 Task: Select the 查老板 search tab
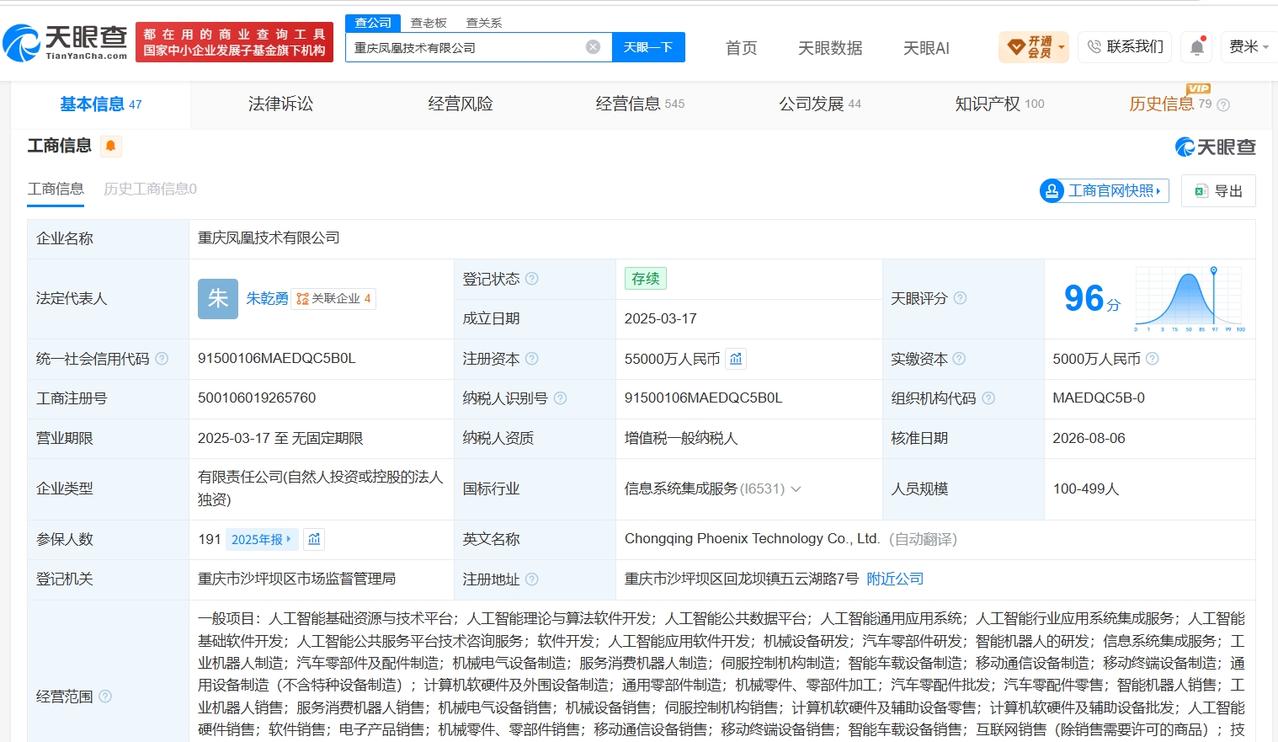[x=428, y=22]
